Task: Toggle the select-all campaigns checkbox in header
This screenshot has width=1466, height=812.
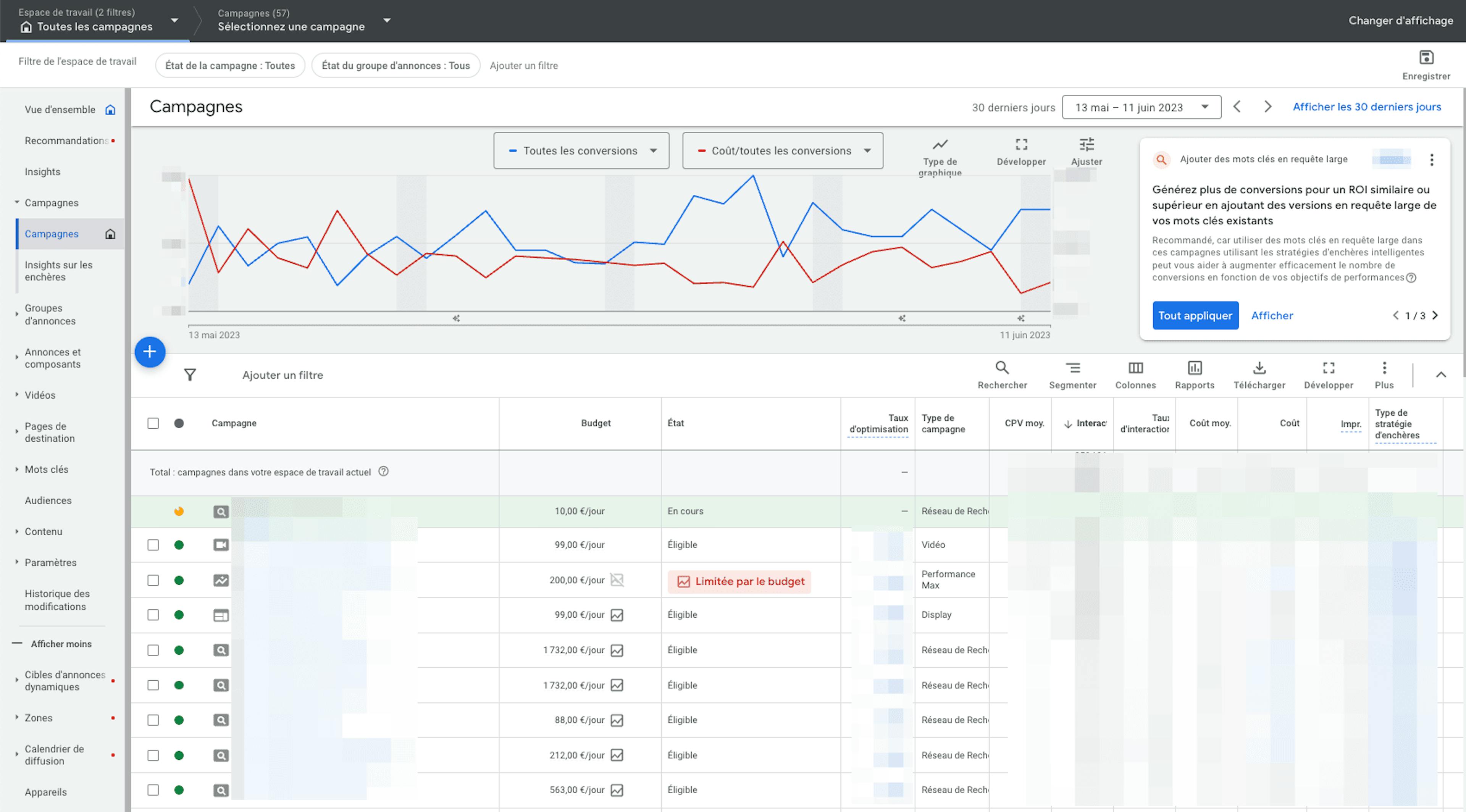Action: [153, 423]
